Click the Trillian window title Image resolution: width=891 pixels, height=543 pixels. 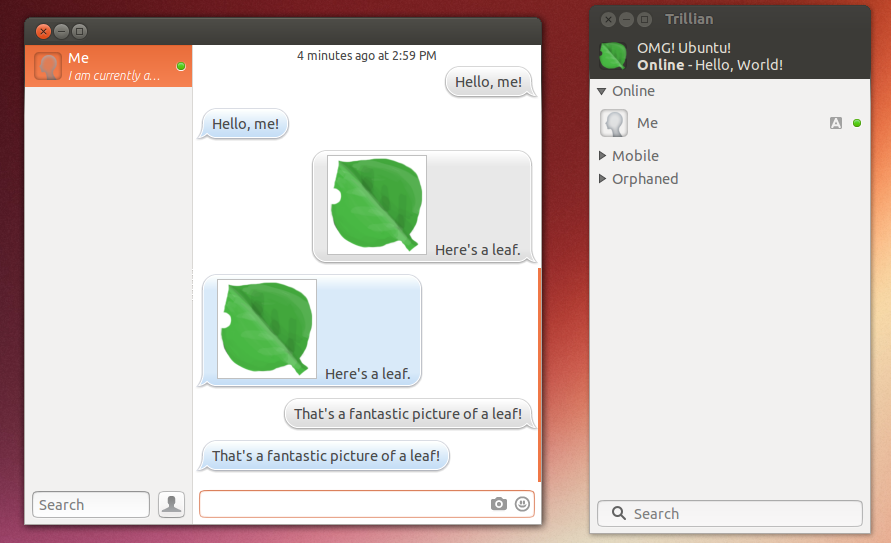pos(689,19)
